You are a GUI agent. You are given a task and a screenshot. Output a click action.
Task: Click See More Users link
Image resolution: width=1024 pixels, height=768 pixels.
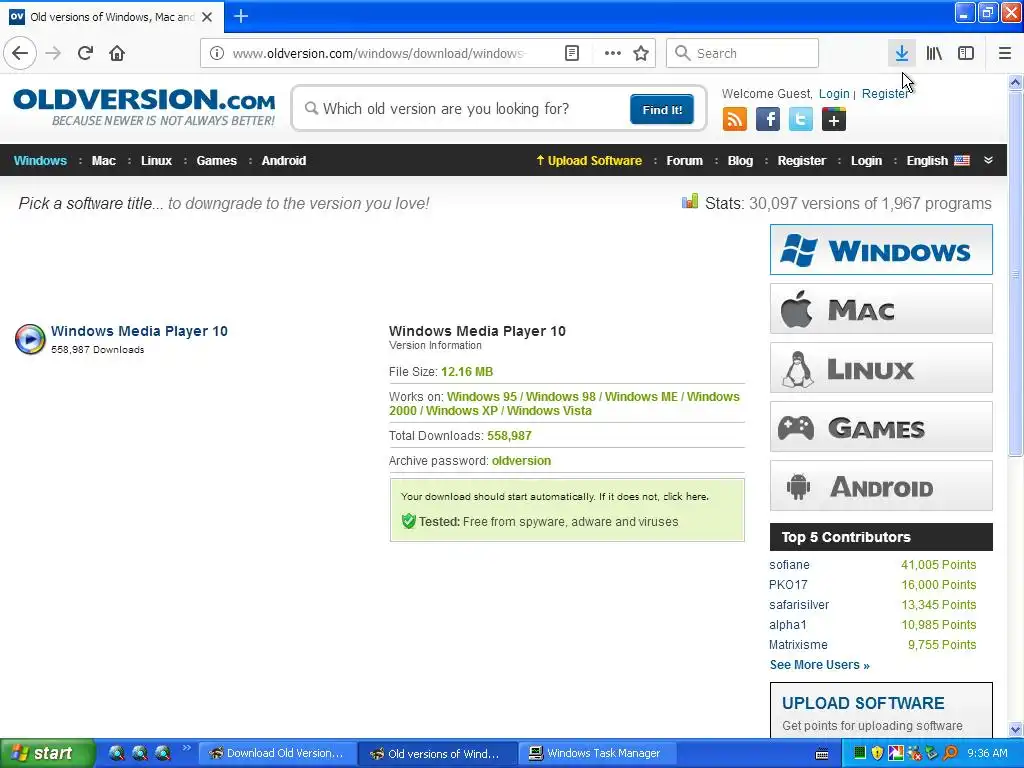(820, 665)
